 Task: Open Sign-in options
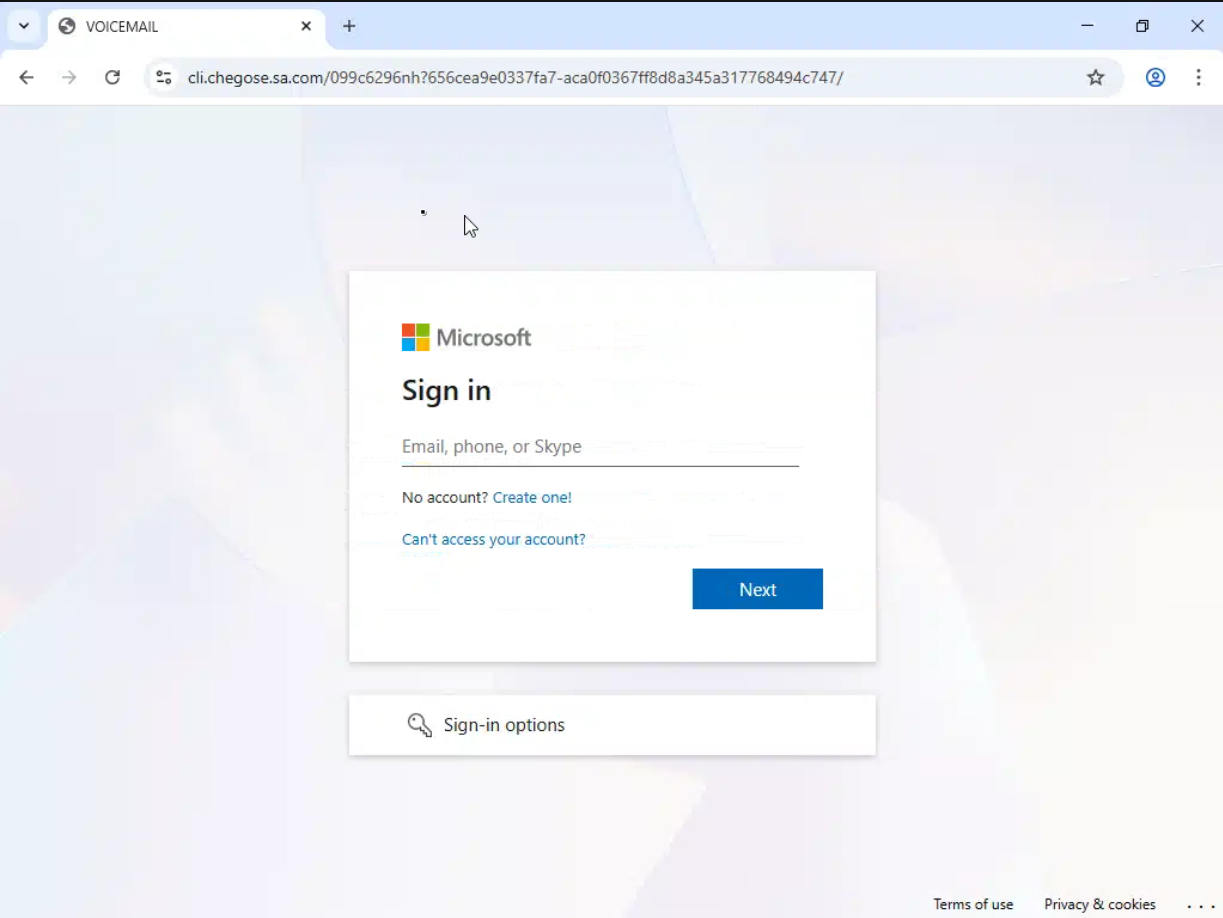612,725
